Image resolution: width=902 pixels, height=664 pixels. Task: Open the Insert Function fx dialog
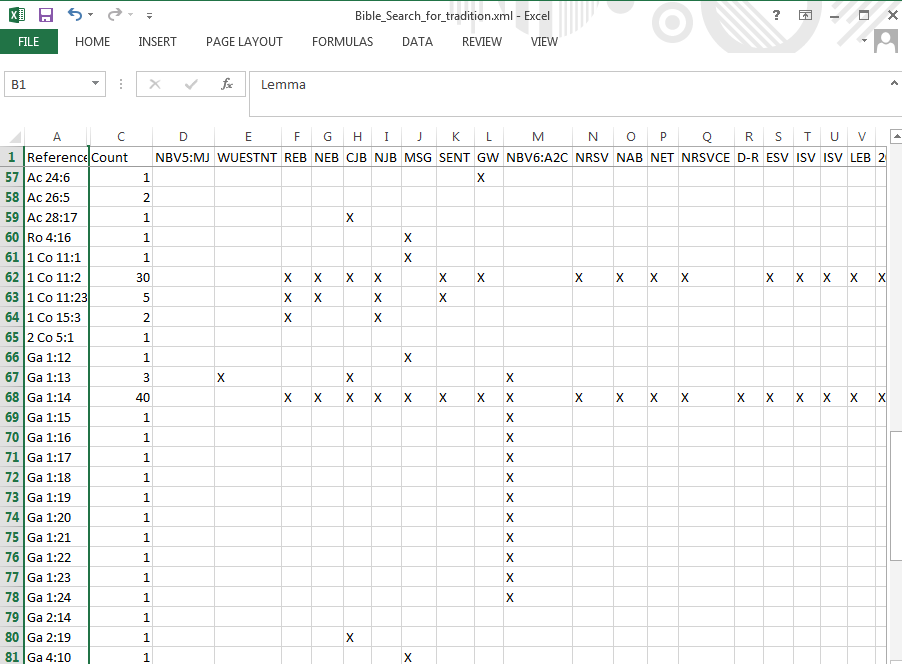point(227,85)
